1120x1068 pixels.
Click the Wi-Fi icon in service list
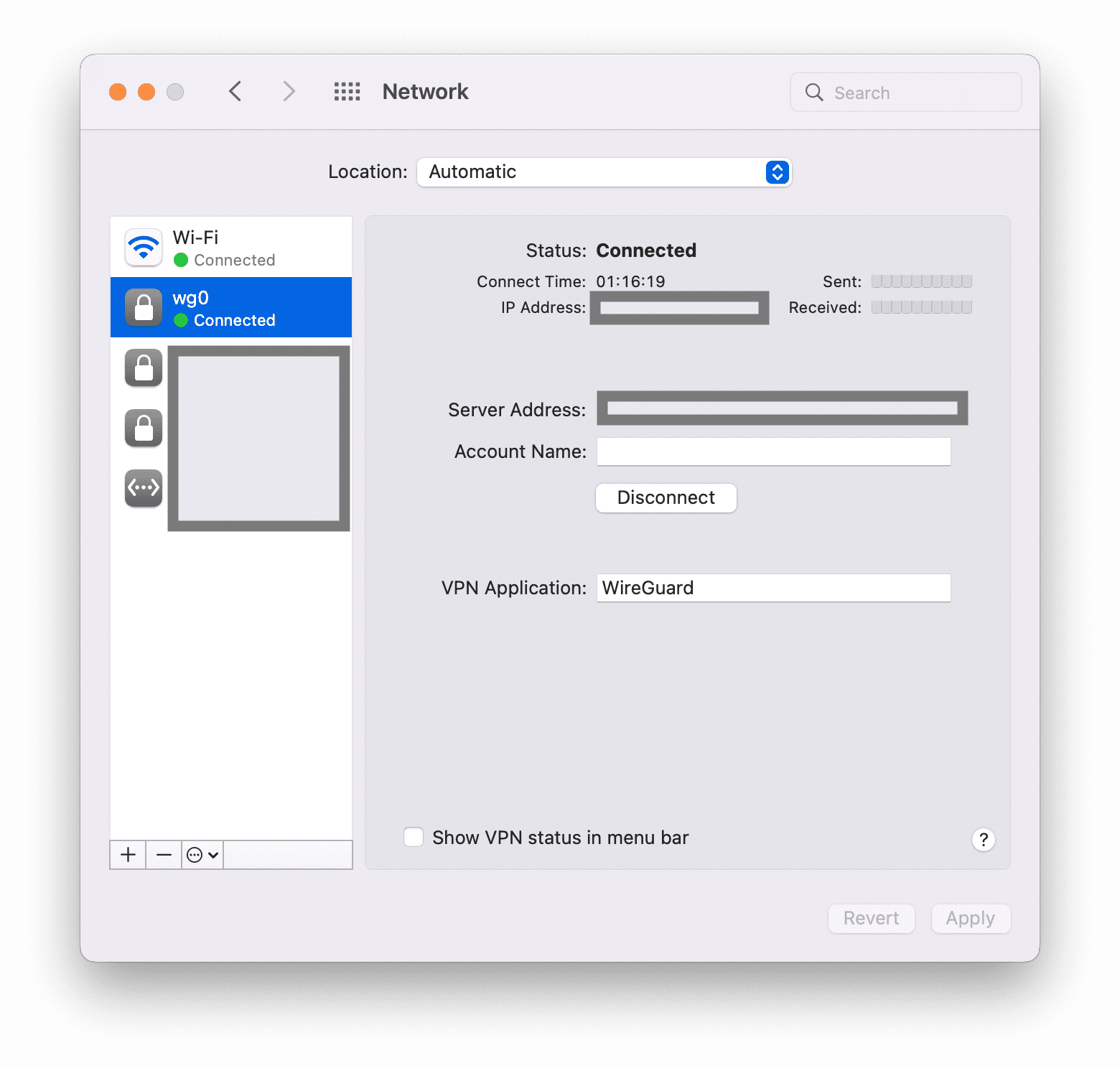pos(144,248)
